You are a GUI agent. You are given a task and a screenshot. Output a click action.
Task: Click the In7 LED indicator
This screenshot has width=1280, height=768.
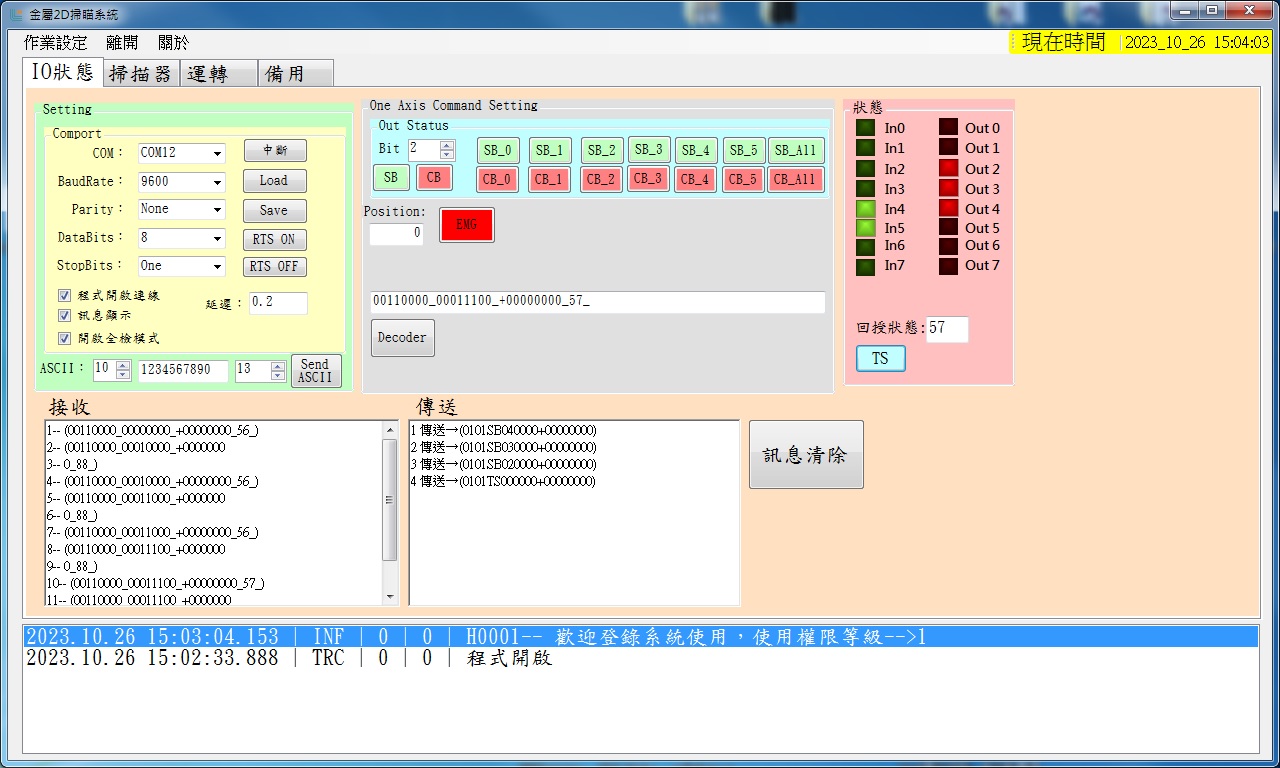point(866,266)
